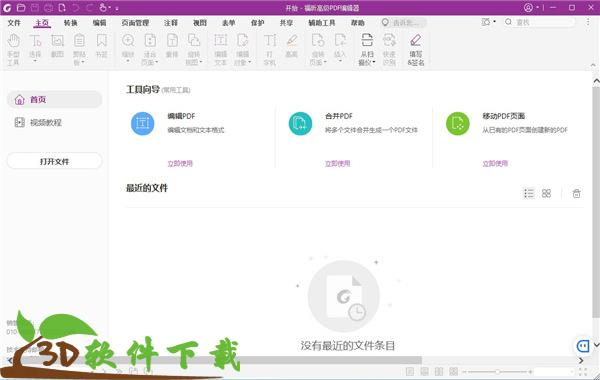Click the blue chat assistant icon at right edge

point(583,346)
